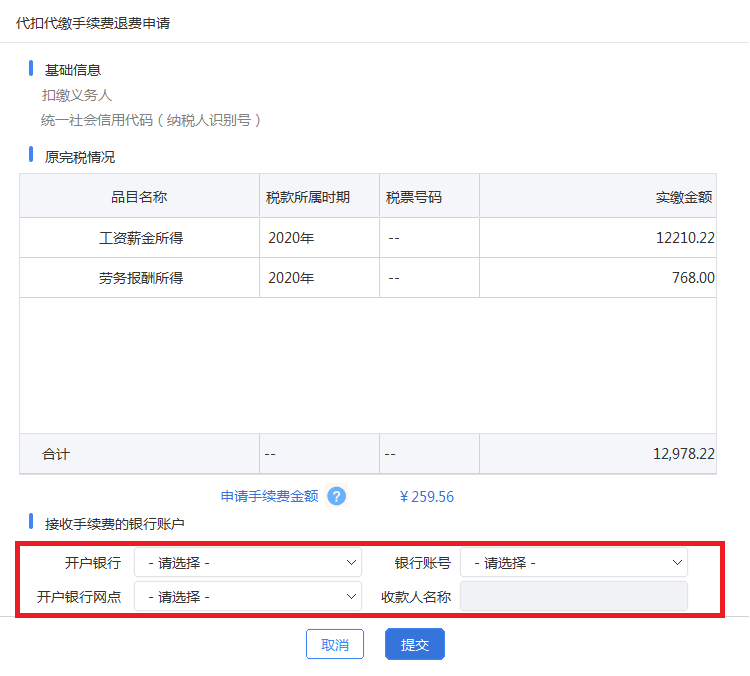Open the 开户银行 dropdown
Image resolution: width=750 pixels, height=676 pixels.
tap(248, 563)
